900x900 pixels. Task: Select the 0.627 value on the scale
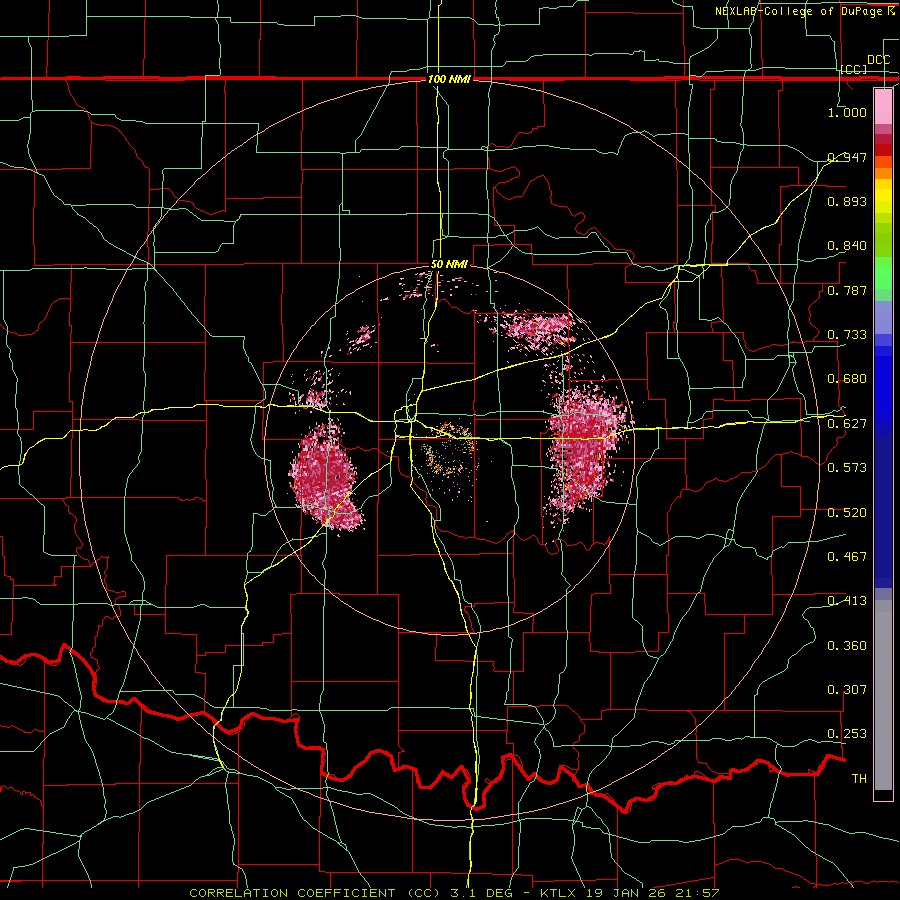click(847, 423)
